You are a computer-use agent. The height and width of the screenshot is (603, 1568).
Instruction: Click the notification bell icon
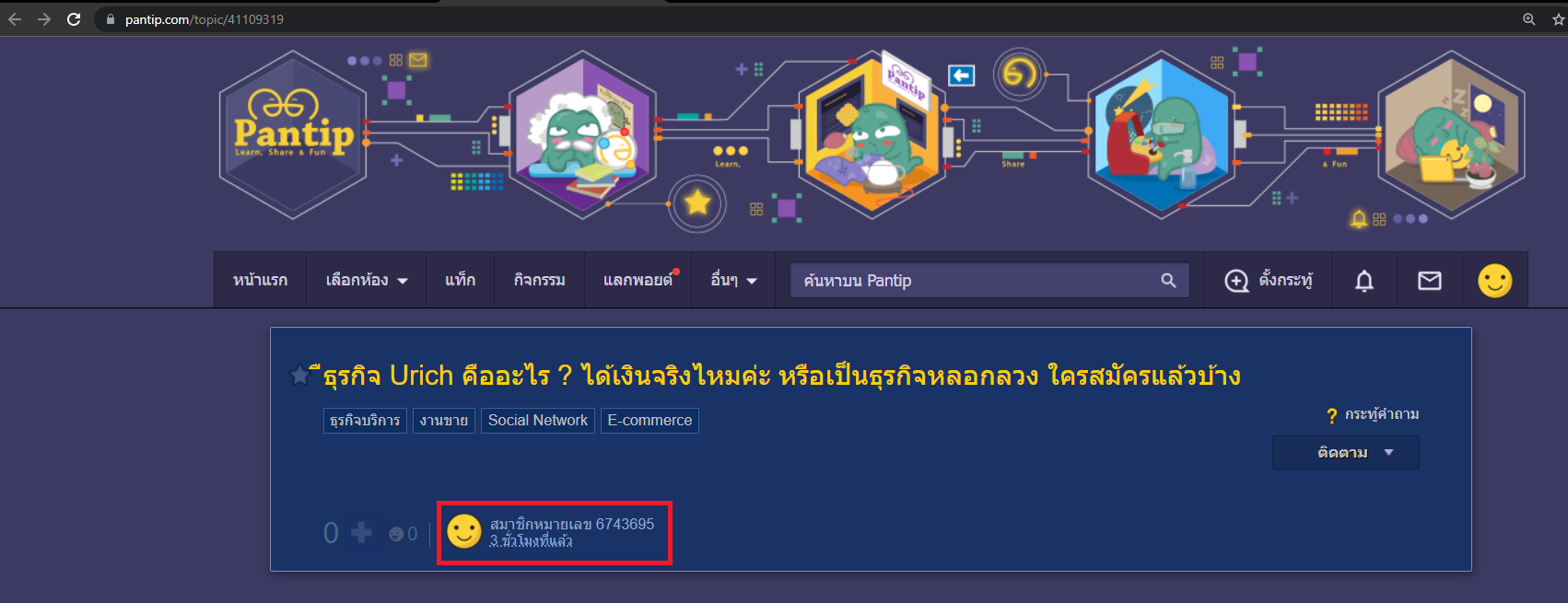pyautogui.click(x=1364, y=281)
